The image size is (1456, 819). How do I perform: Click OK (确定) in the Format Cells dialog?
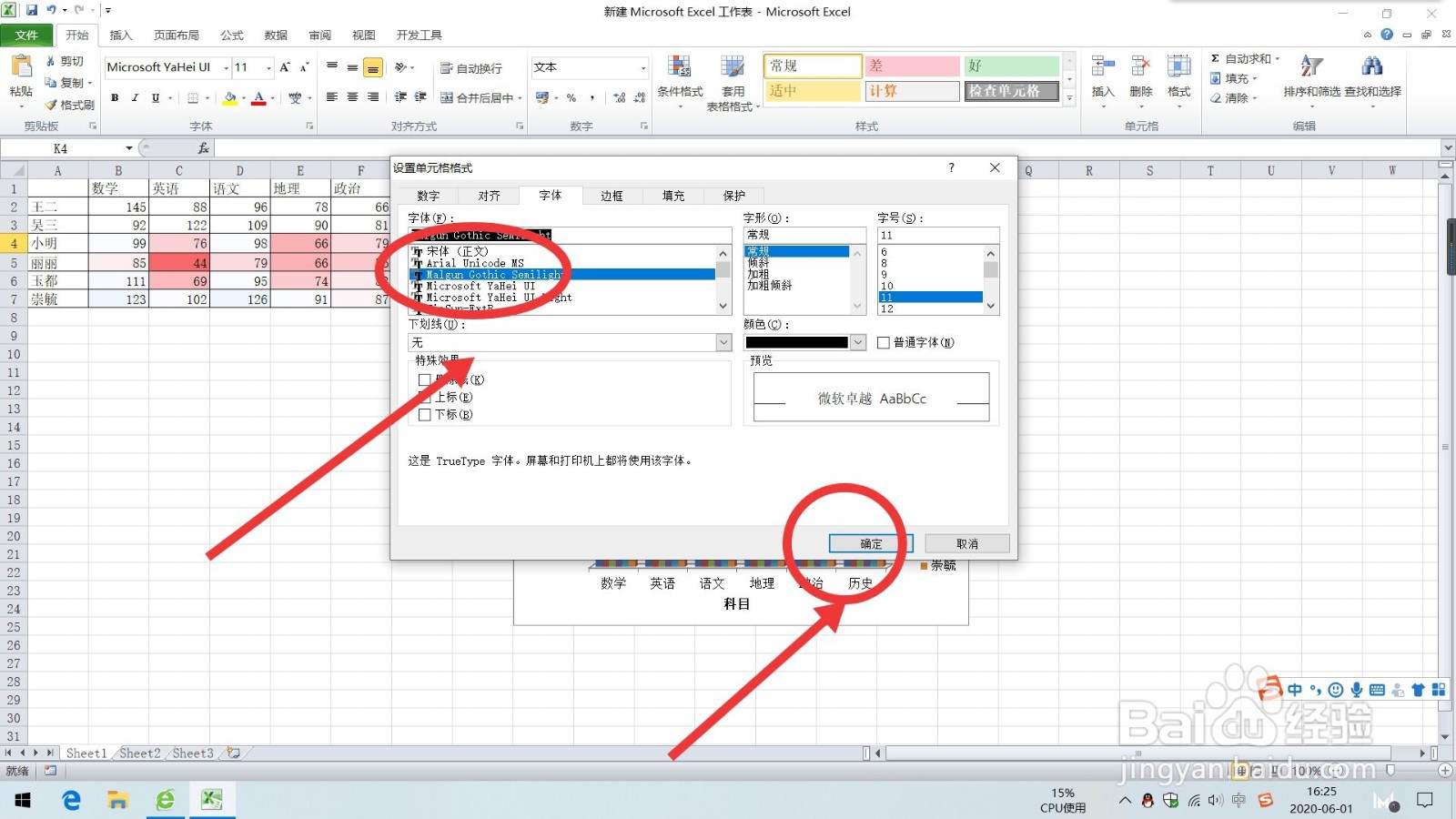(871, 543)
